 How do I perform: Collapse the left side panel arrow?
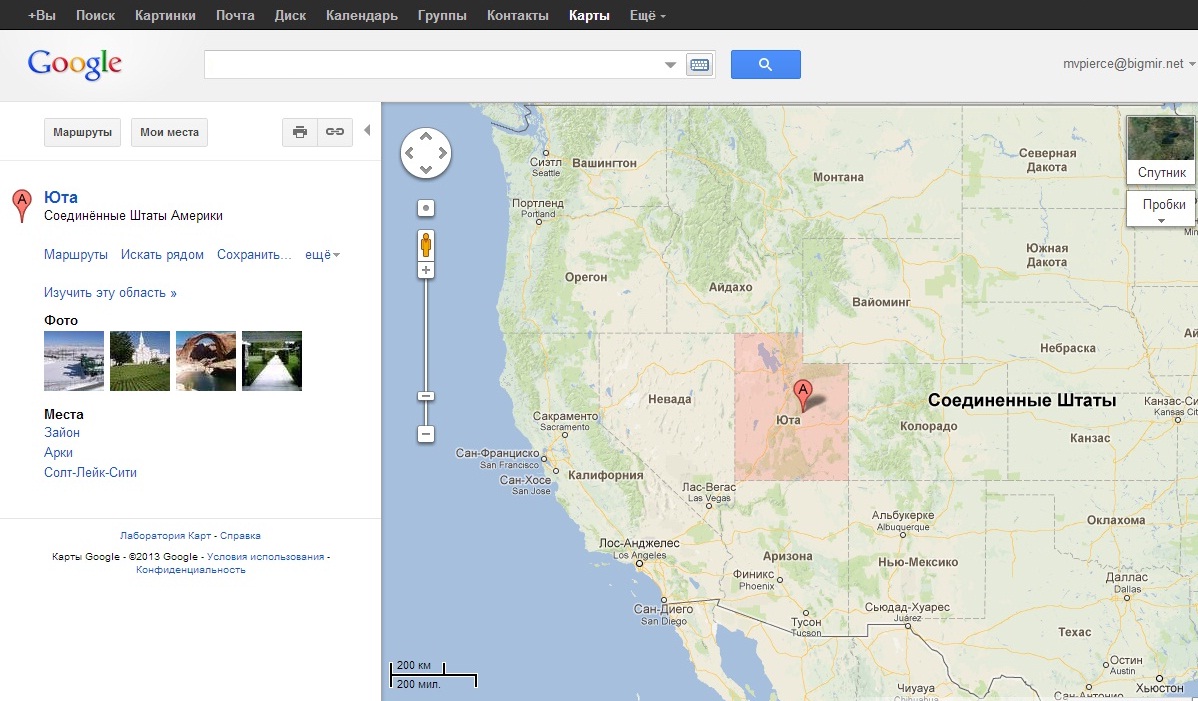pyautogui.click(x=367, y=131)
